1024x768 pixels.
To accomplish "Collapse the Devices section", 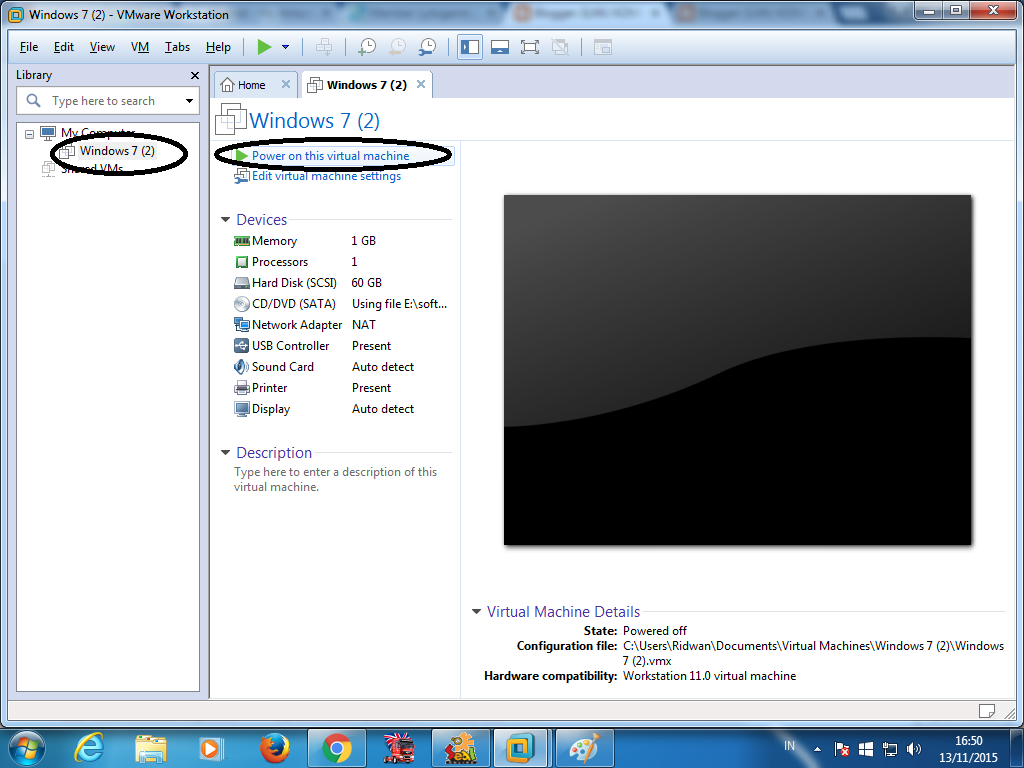I will pos(225,219).
